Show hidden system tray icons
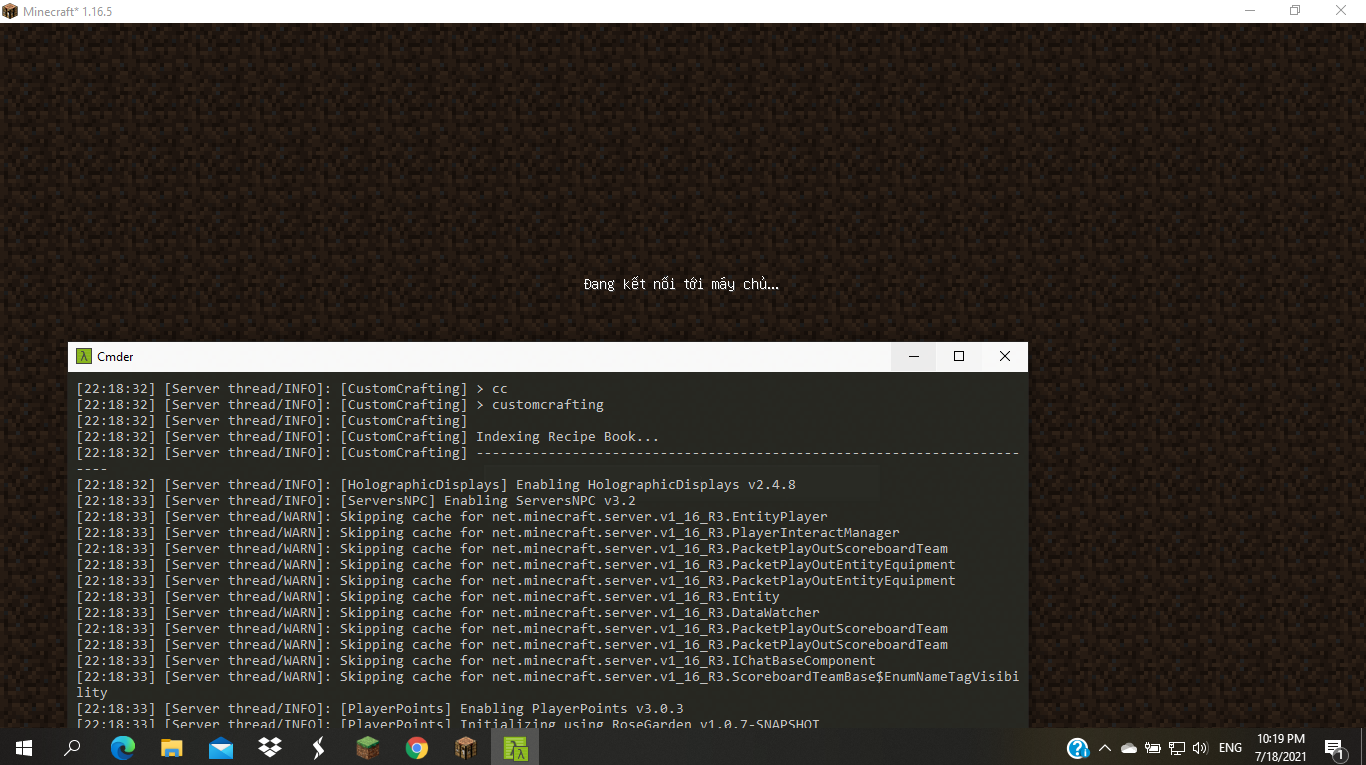 [1105, 748]
